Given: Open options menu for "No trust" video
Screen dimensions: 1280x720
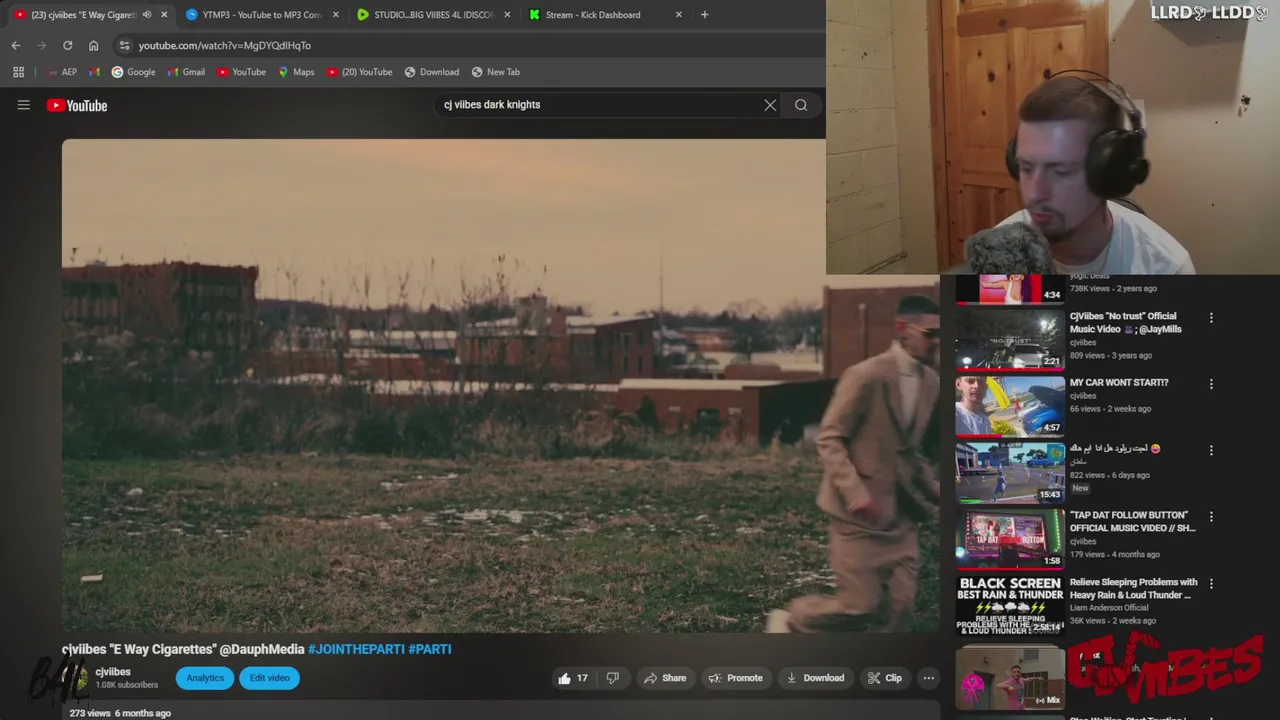Looking at the screenshot, I should (1211, 318).
